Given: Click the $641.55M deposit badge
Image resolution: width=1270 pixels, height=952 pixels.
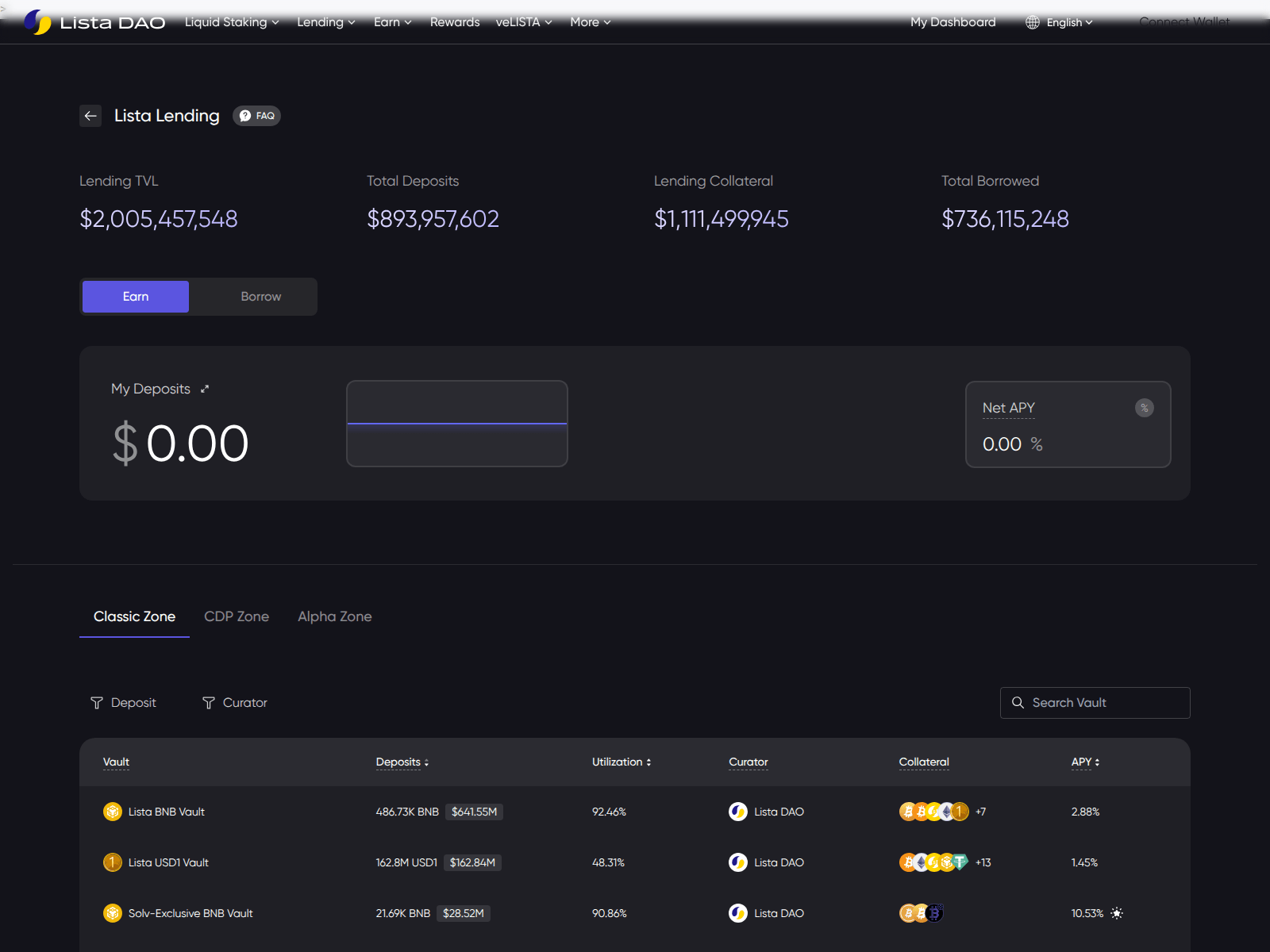Looking at the screenshot, I should click(x=474, y=812).
